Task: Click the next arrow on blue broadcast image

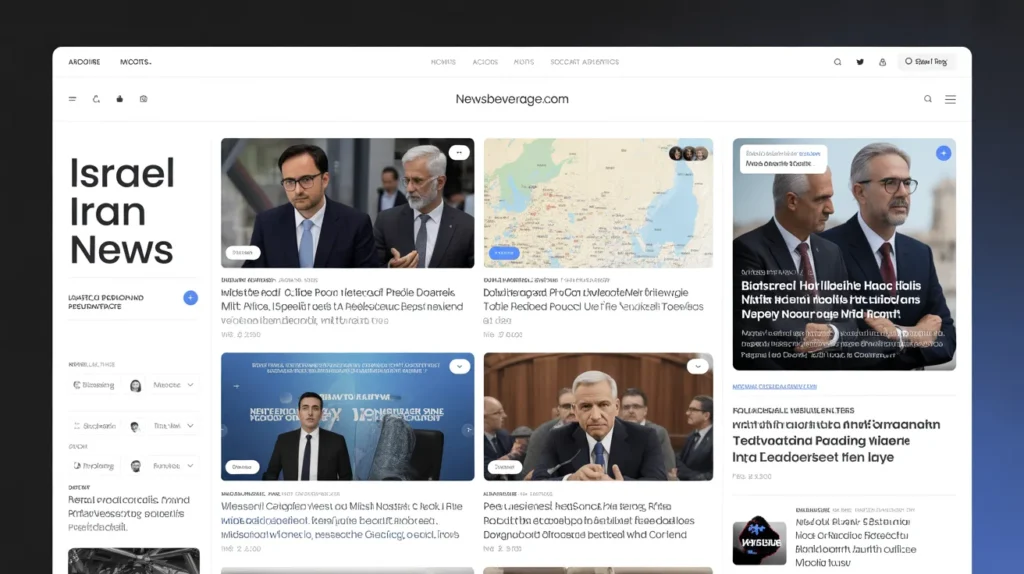Action: point(466,430)
